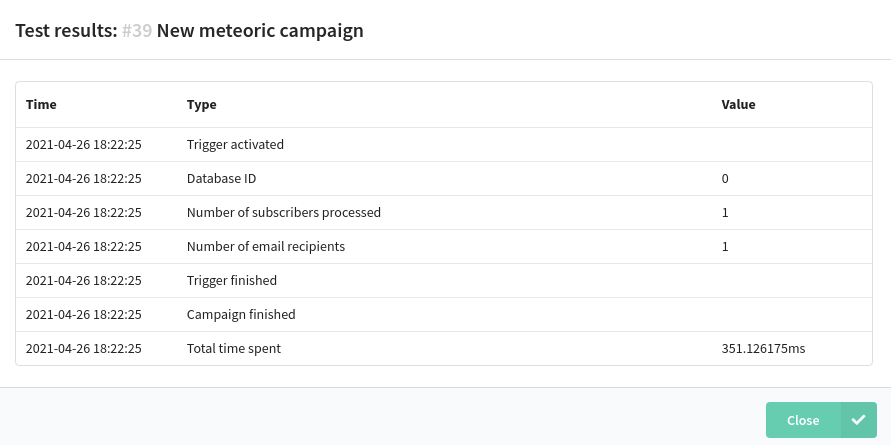Click Number of email recipients entry
This screenshot has height=445, width=891.
coord(266,246)
